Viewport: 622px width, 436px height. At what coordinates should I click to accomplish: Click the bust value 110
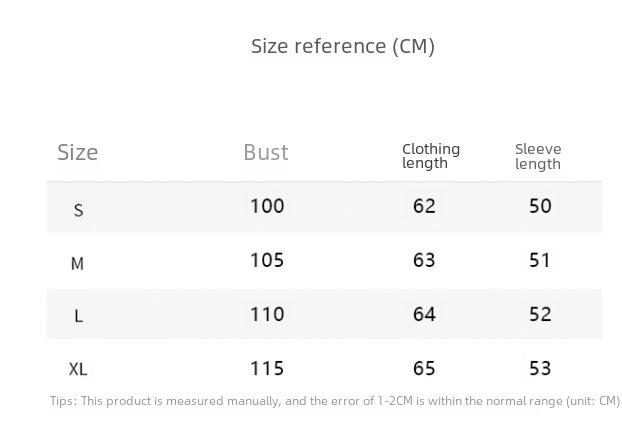[267, 314]
